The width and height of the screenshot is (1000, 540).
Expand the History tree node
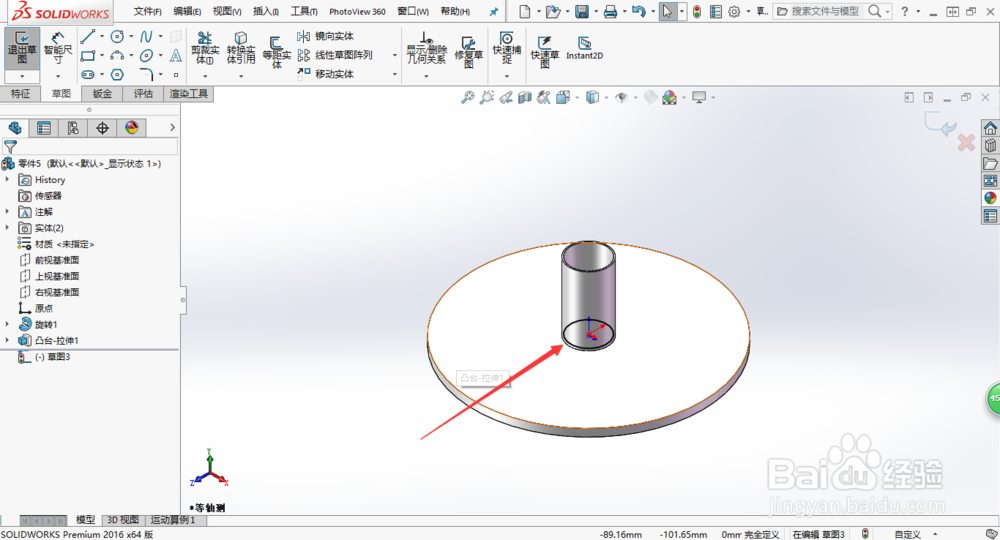[x=8, y=180]
